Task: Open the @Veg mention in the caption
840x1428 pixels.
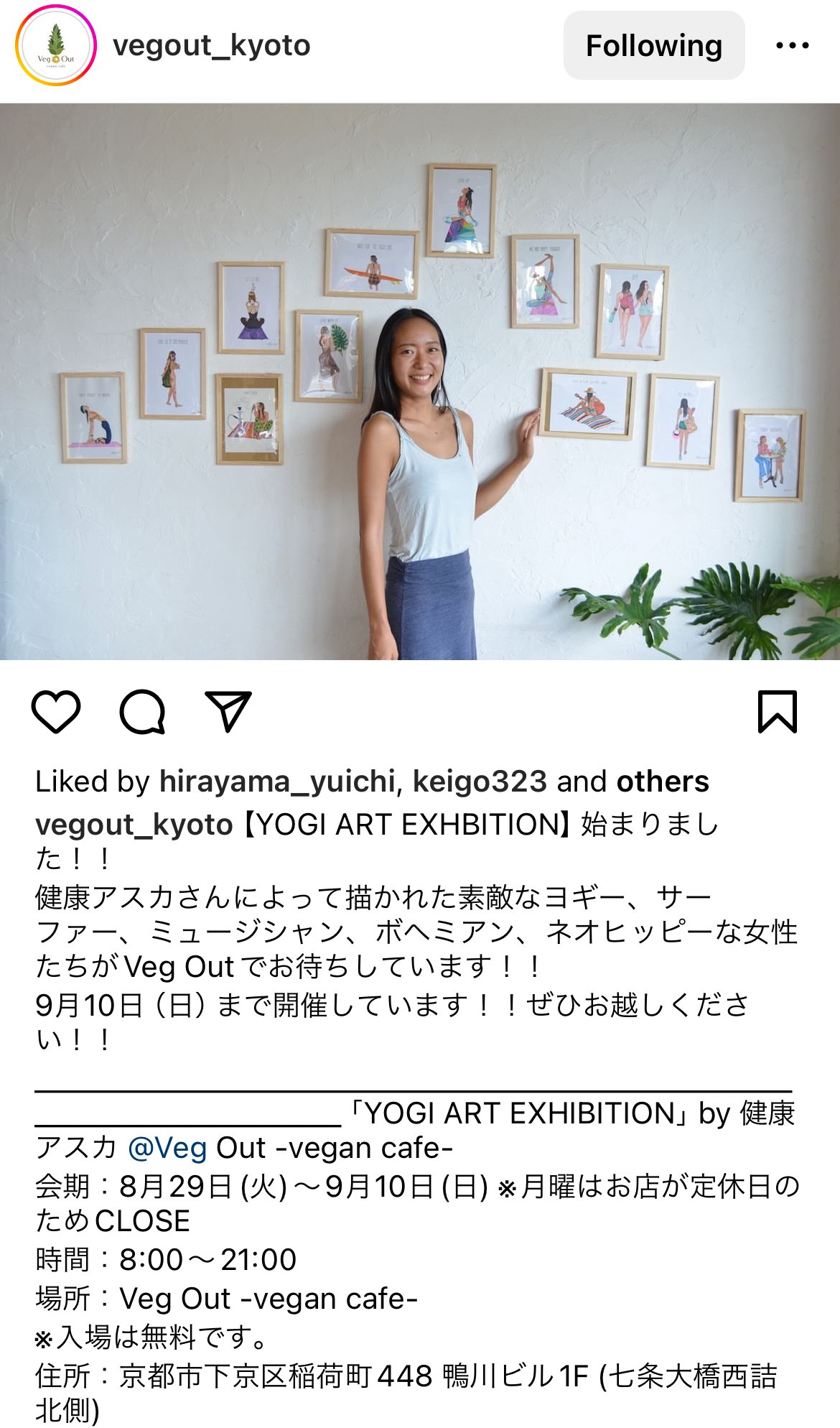Action: (167, 1148)
